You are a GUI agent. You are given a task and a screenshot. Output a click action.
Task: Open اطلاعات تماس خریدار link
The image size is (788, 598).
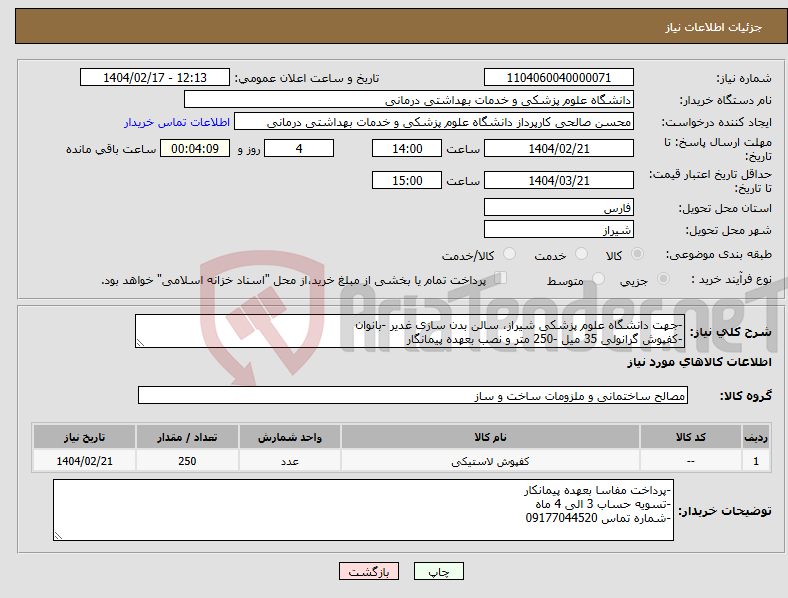pyautogui.click(x=177, y=122)
